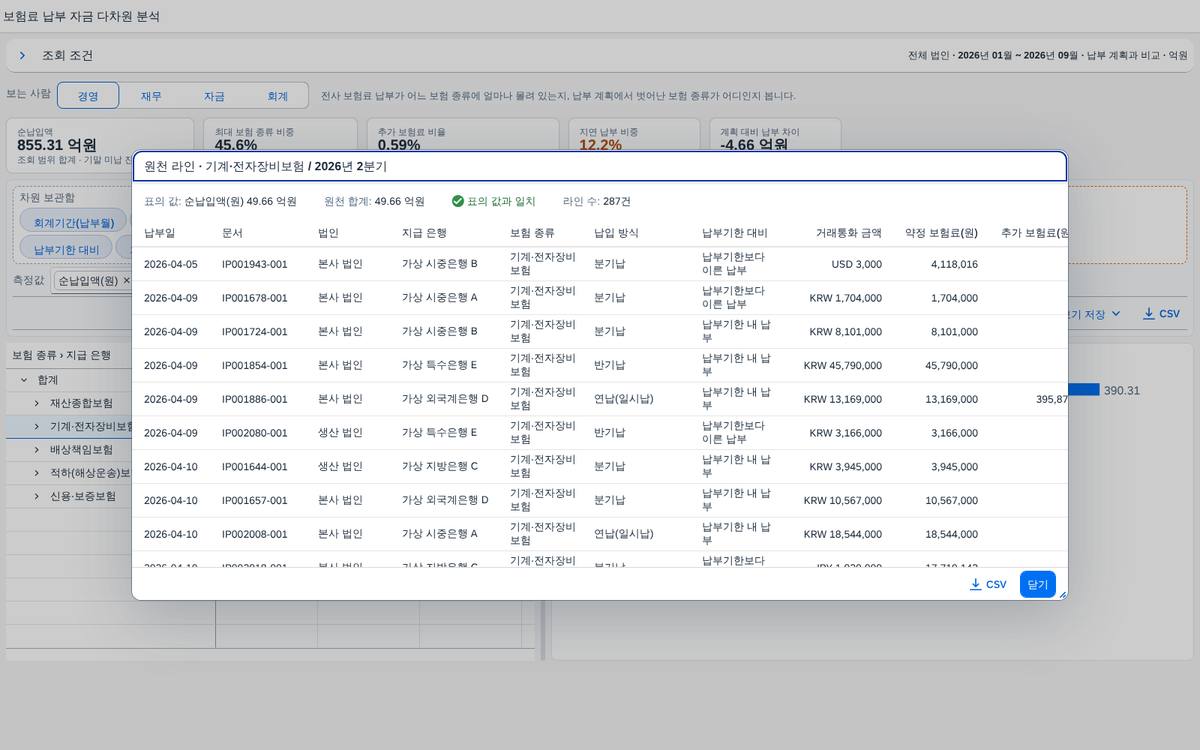
Task: Click the 약정 보험료(원) column header
Action: click(941, 233)
